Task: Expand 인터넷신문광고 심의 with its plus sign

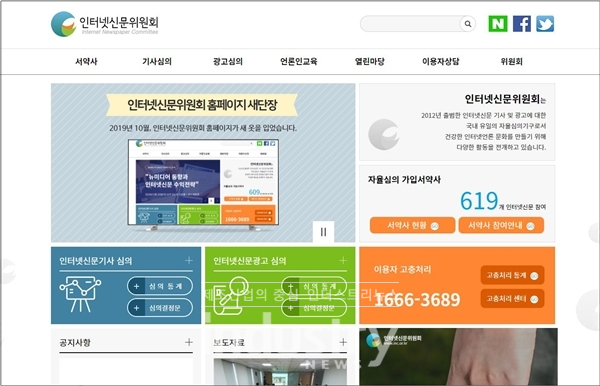Action: (x=343, y=261)
